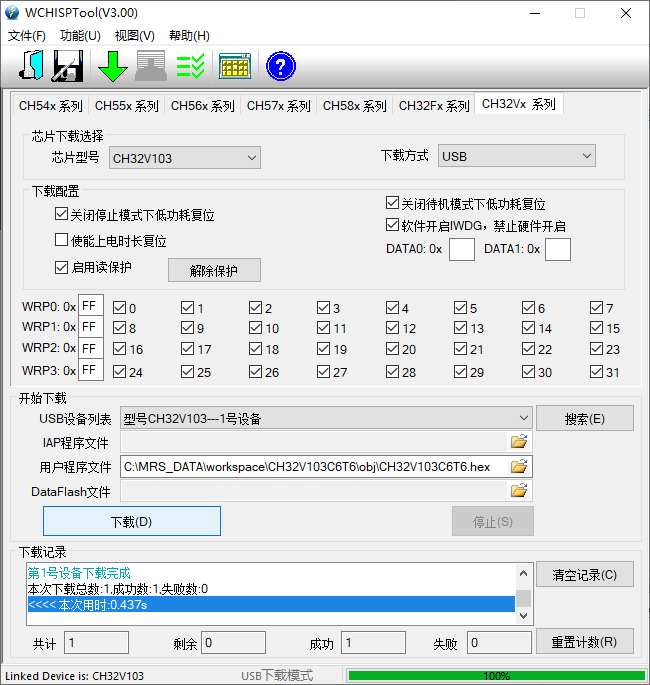Click the 100% download progress bar
This screenshot has height=685, width=650.
(x=497, y=675)
